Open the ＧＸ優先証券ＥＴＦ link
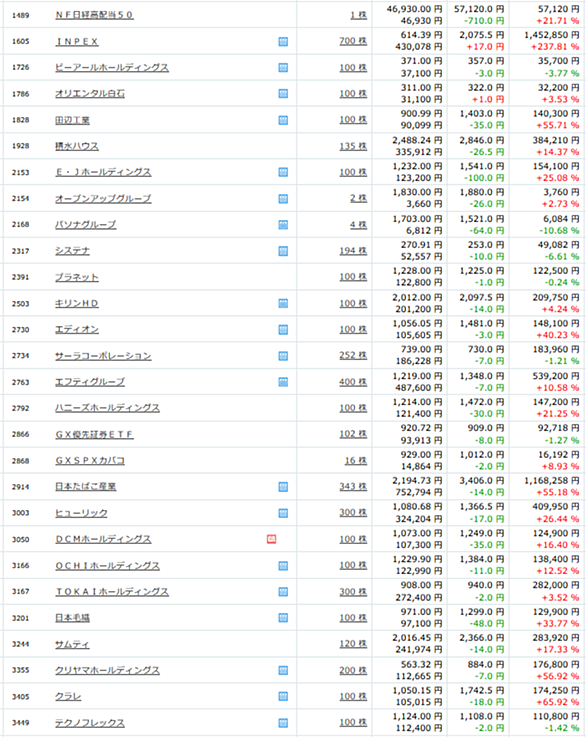The width and height of the screenshot is (586, 737). coord(94,434)
